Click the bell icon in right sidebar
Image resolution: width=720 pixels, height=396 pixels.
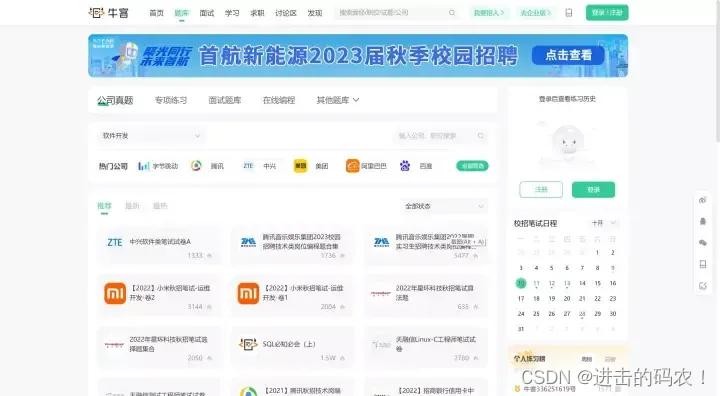[703, 221]
